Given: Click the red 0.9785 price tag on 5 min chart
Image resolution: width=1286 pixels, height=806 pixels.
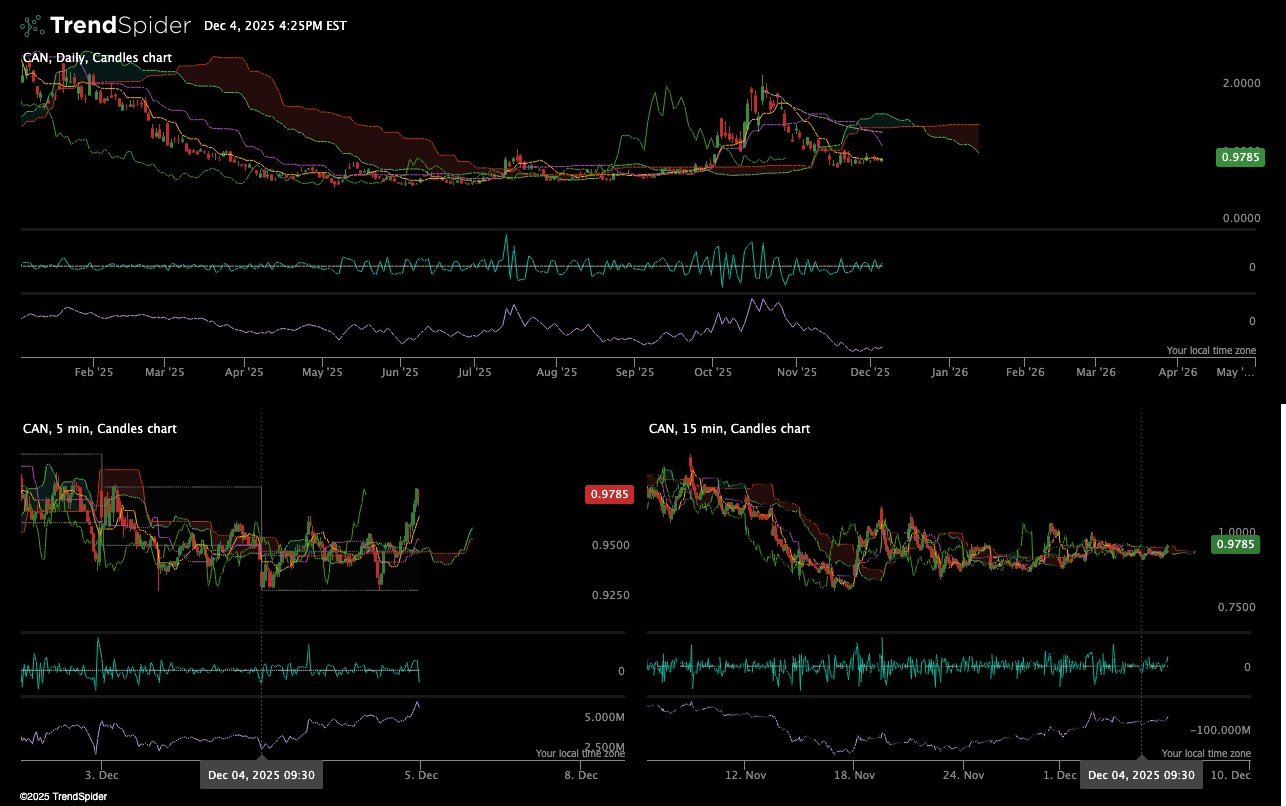Looking at the screenshot, I should click(x=610, y=494).
